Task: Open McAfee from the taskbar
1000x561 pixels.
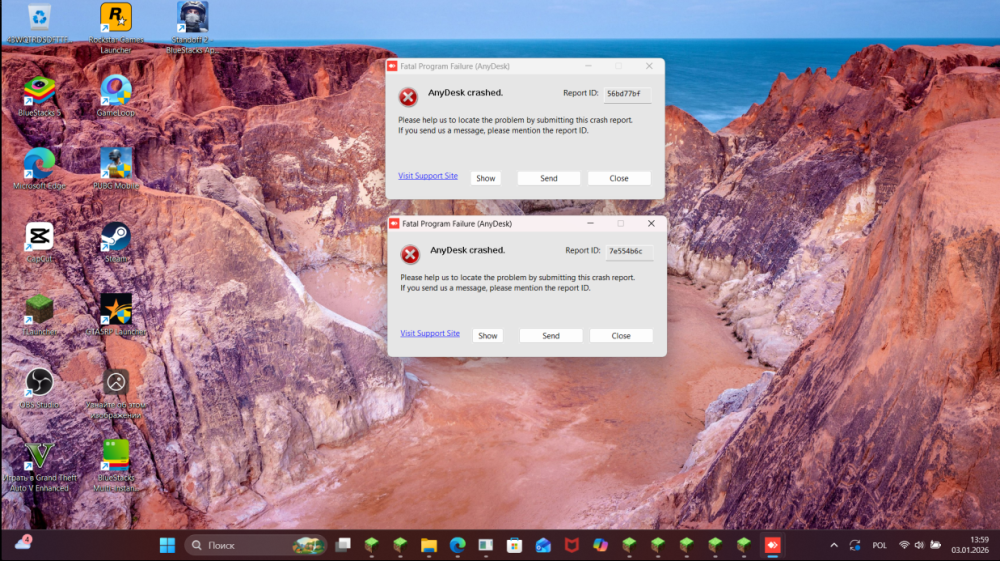Action: coord(571,545)
